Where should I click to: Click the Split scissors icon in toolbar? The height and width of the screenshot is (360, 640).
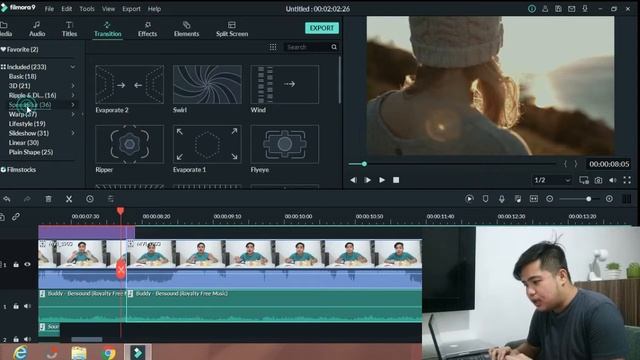click(x=69, y=199)
